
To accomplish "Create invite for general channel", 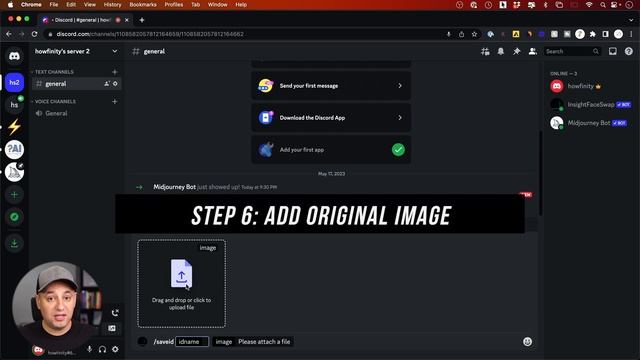I will coord(107,84).
